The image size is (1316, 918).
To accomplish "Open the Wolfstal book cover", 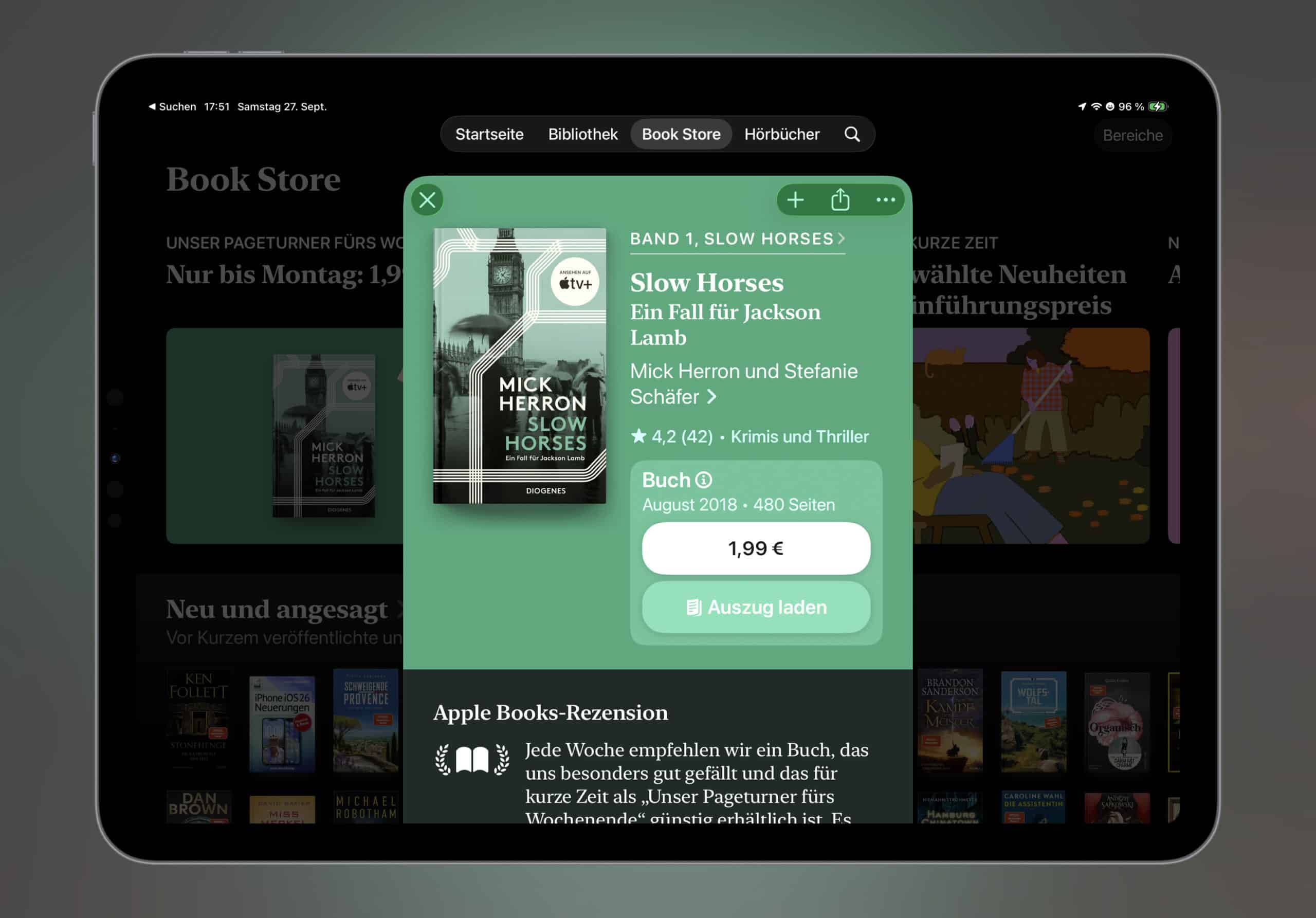I will 1033,722.
